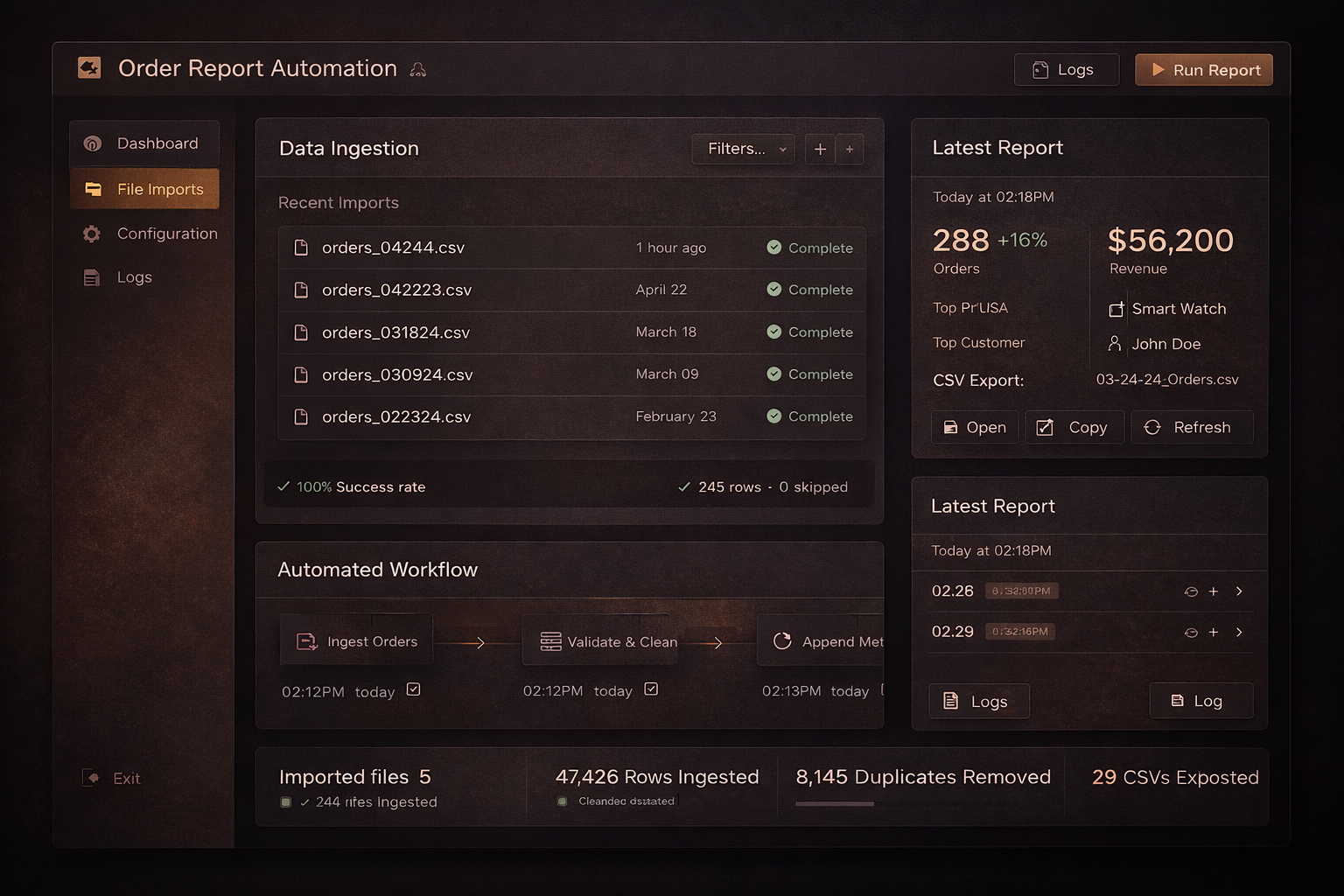
Task: Click the Refresh icon in Latest Report
Action: click(1152, 427)
